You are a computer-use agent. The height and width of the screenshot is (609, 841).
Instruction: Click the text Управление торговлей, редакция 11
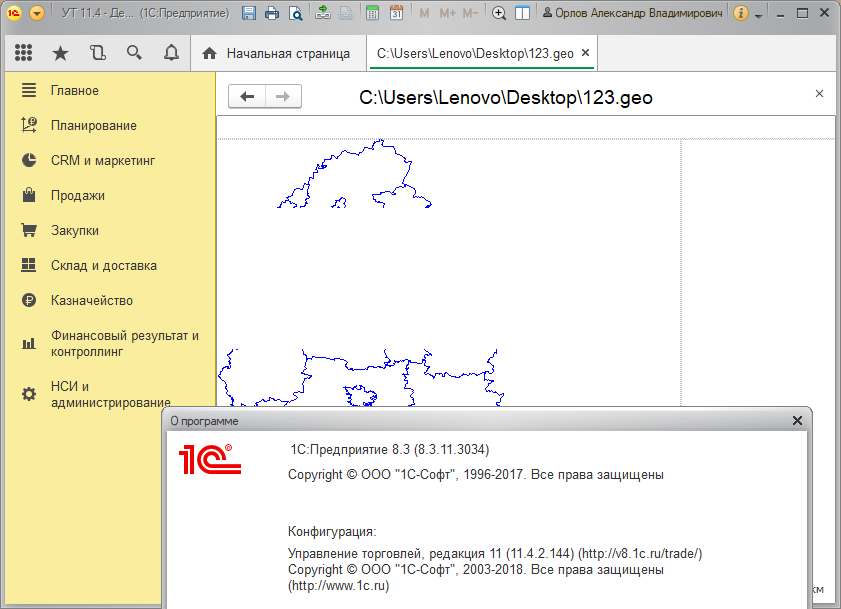pos(394,553)
